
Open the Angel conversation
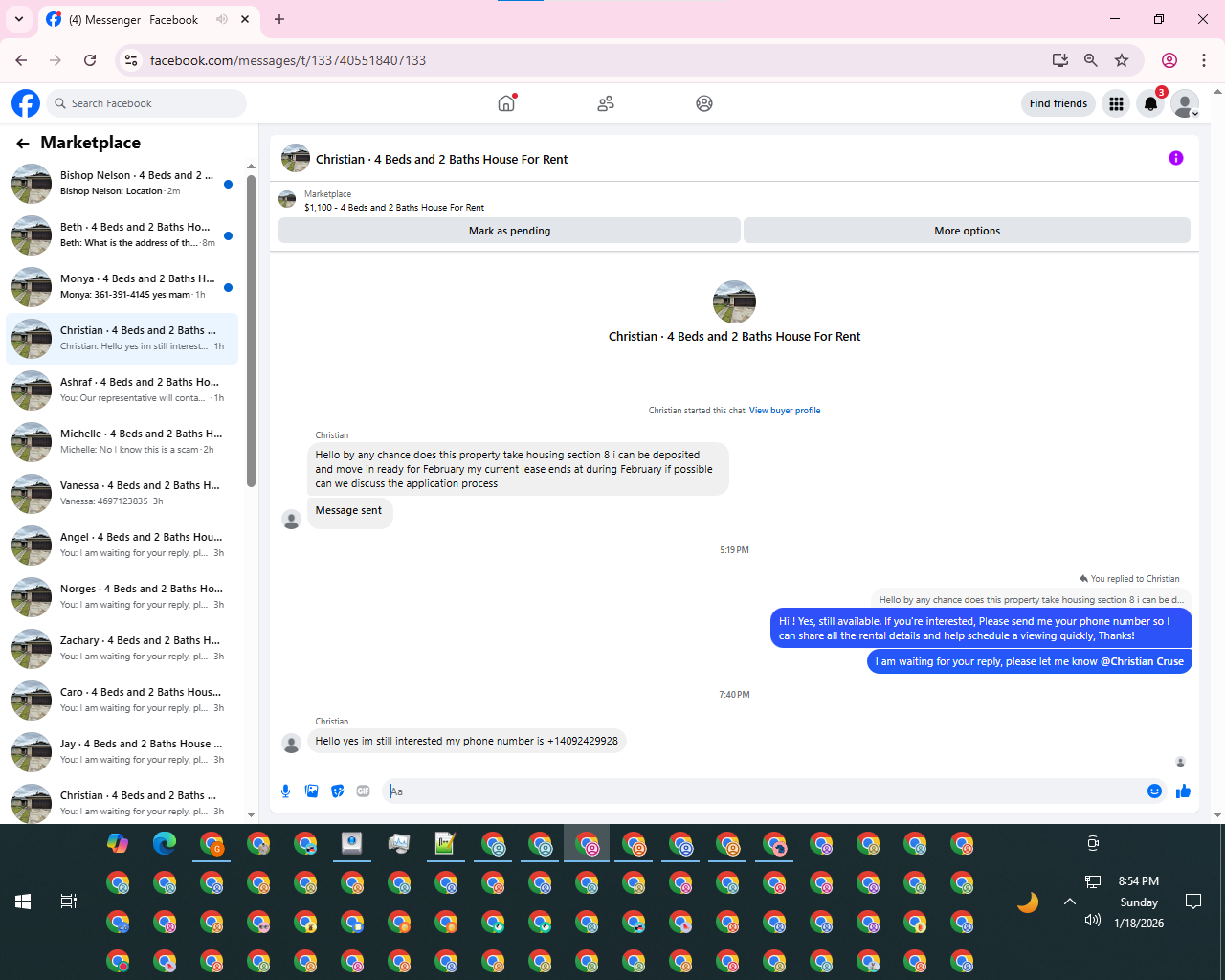pos(122,546)
